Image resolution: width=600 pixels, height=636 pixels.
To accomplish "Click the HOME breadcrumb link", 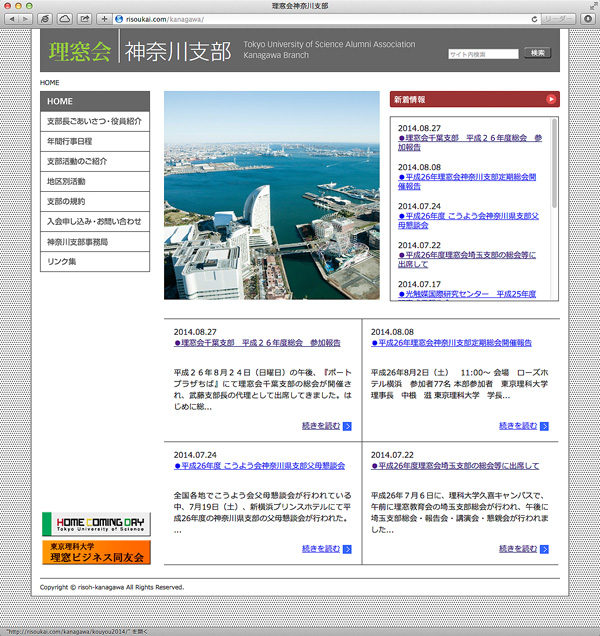I will pos(49,82).
